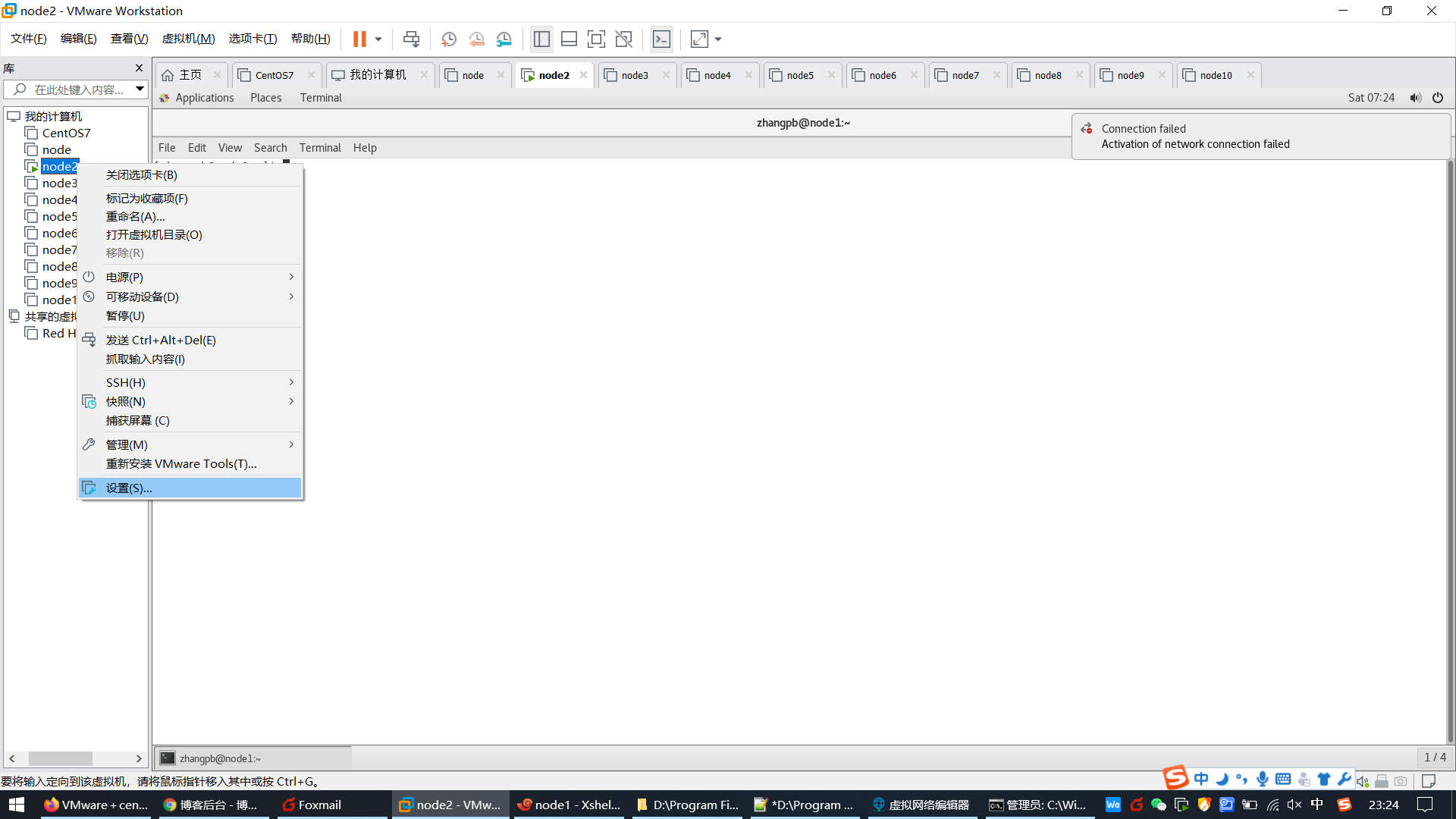Click the Take Snapshot toolbar icon
The width and height of the screenshot is (1456, 819).
[x=448, y=39]
